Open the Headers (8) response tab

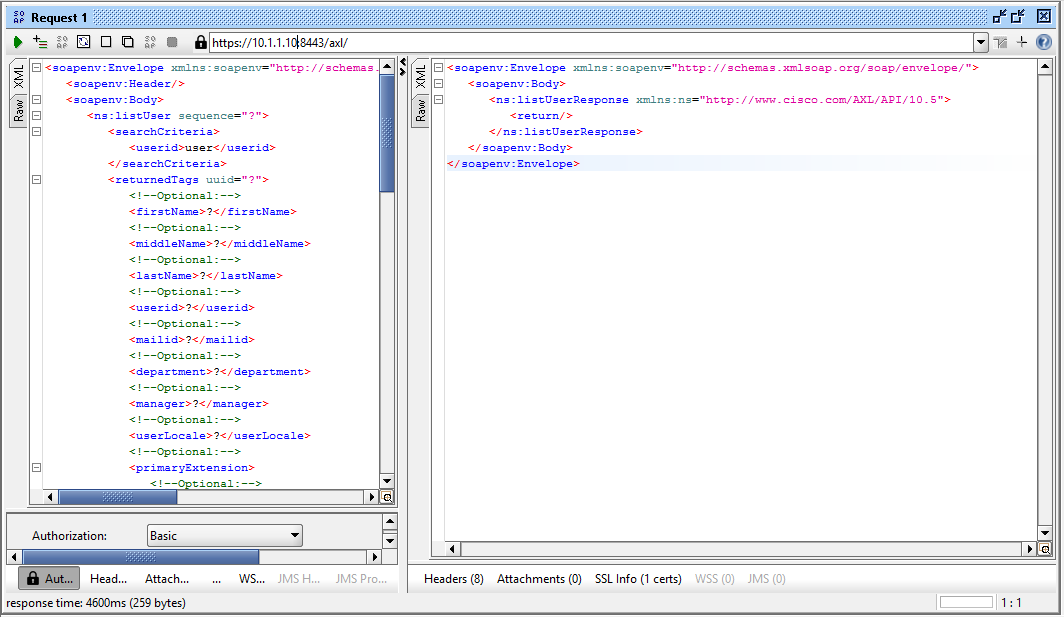point(455,578)
